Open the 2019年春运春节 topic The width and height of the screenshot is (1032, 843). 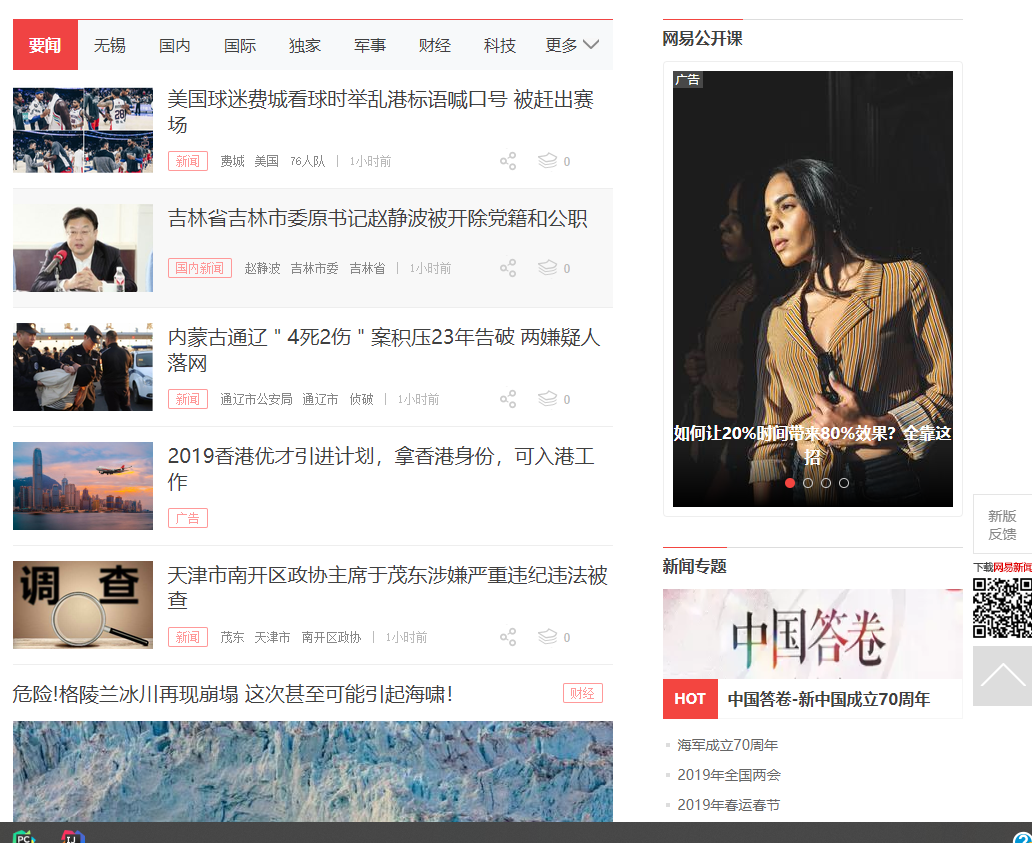point(729,805)
